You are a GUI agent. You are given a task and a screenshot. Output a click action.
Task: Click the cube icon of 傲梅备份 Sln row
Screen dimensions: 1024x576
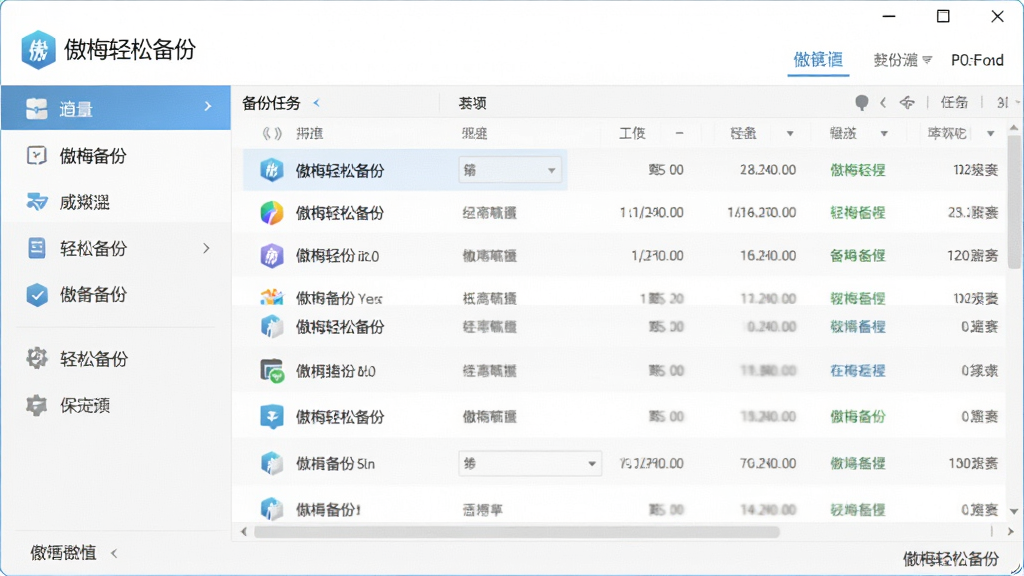tap(272, 464)
